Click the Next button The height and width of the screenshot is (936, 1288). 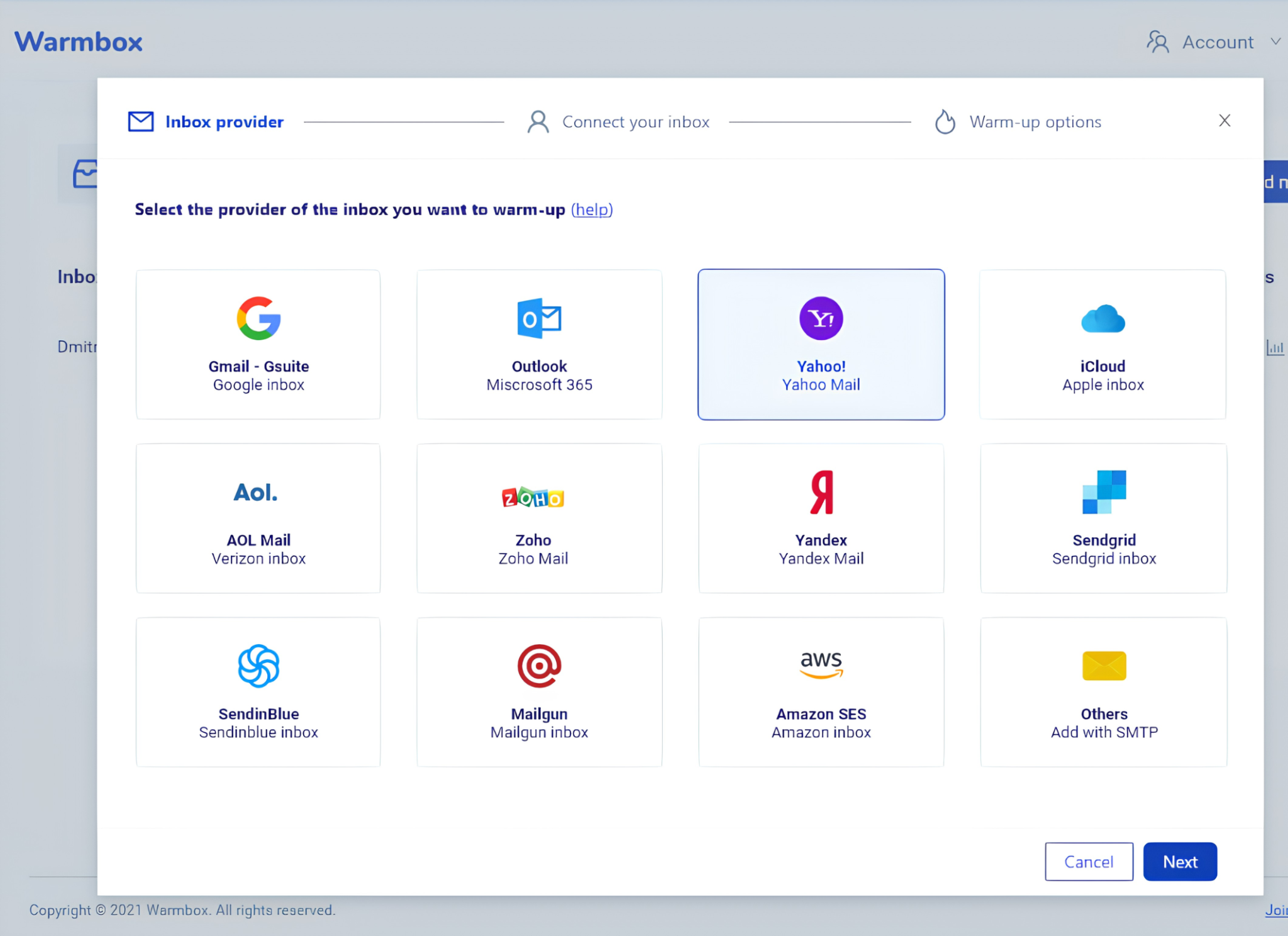(x=1180, y=862)
